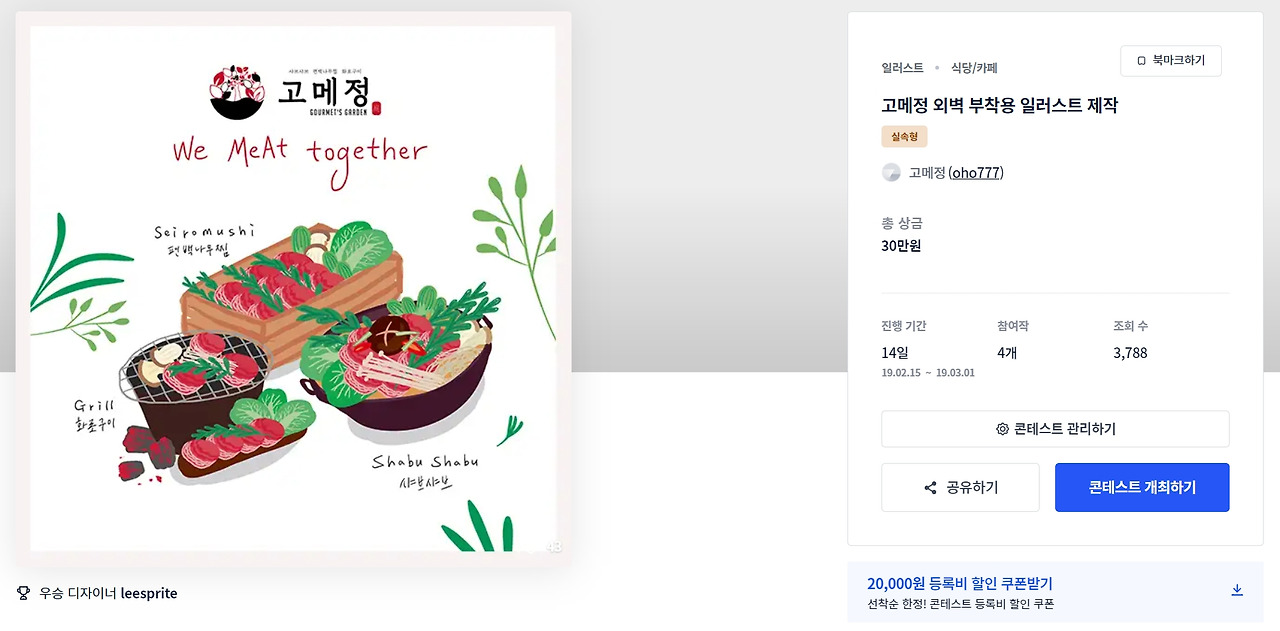Click the 고메정 round profile avatar

pyautogui.click(x=891, y=172)
